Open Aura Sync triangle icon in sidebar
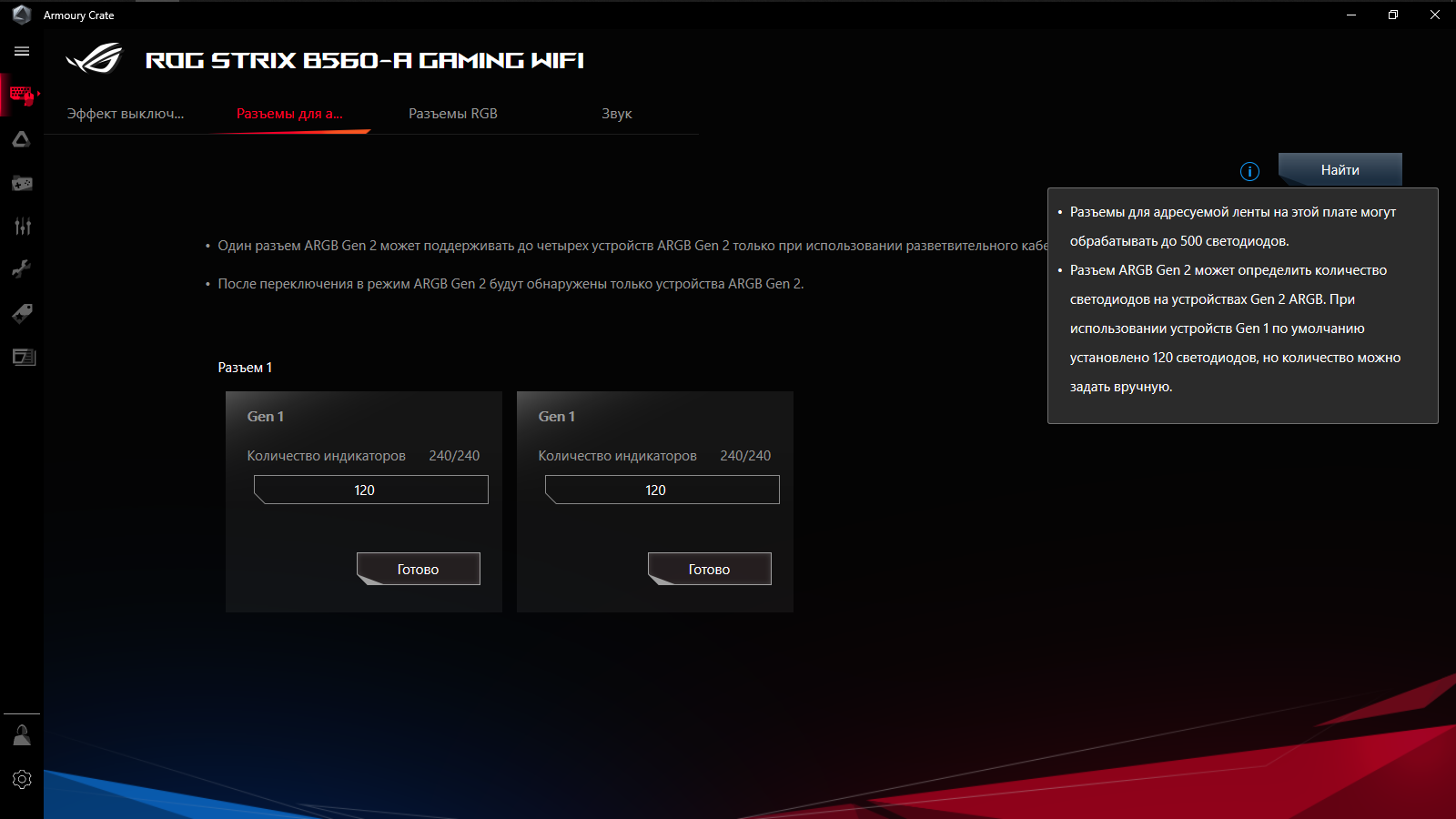Viewport: 1456px width, 819px height. pyautogui.click(x=22, y=139)
